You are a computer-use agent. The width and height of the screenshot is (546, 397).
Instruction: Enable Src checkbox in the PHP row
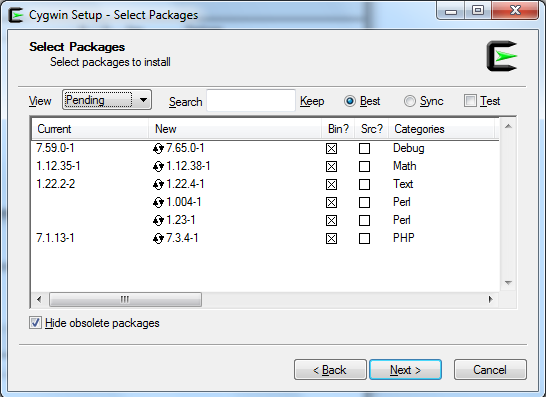pyautogui.click(x=364, y=239)
